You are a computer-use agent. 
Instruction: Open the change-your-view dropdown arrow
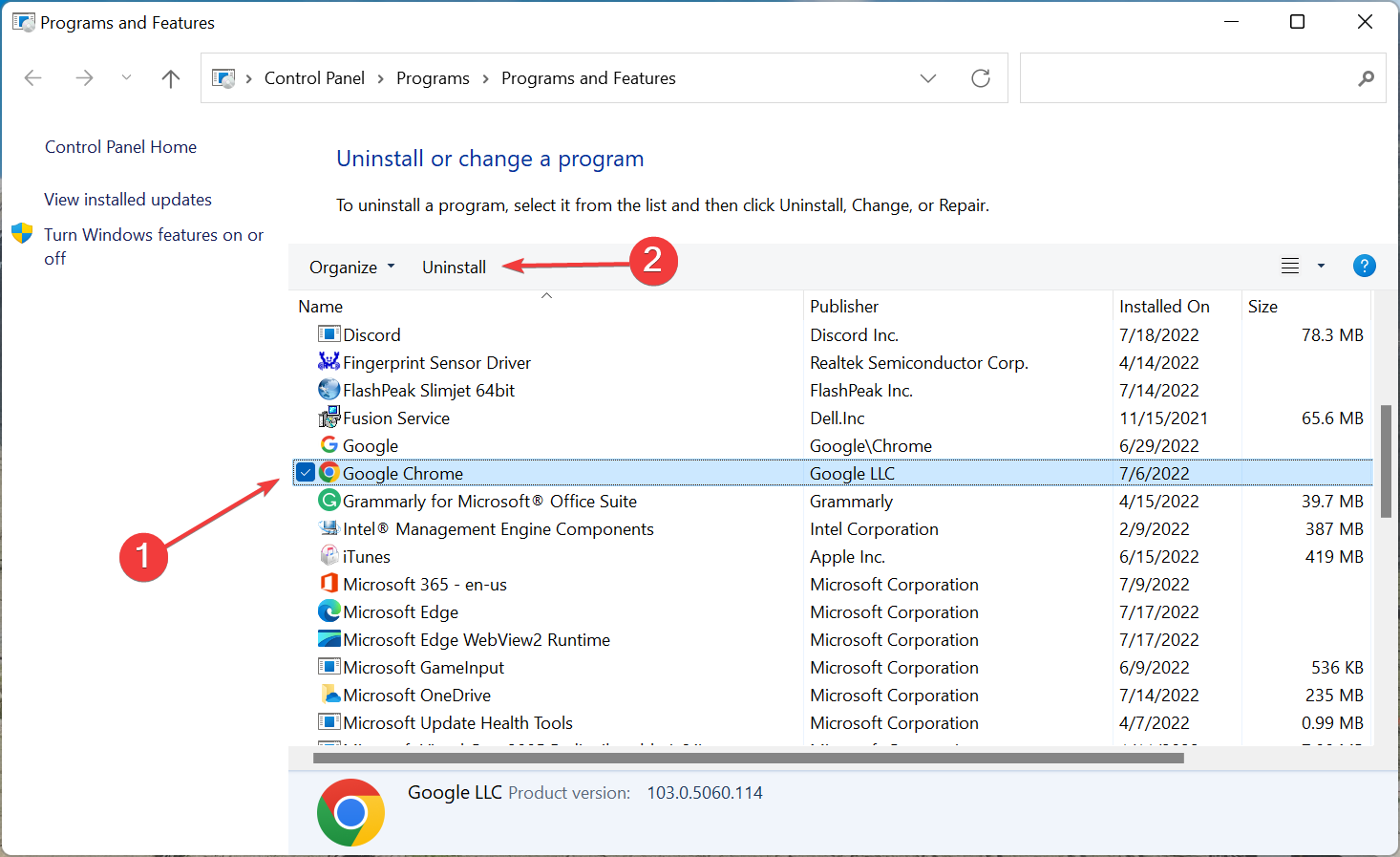1321,266
